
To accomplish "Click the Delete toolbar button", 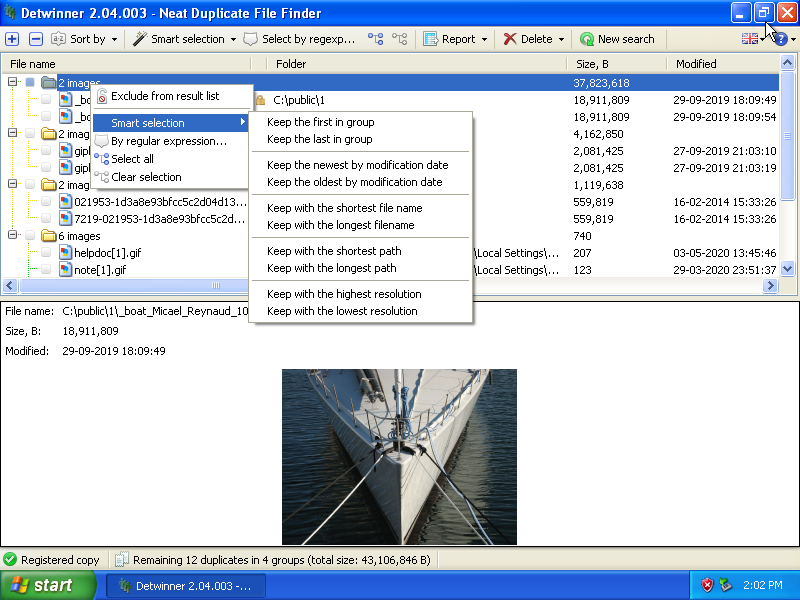I will coord(533,39).
